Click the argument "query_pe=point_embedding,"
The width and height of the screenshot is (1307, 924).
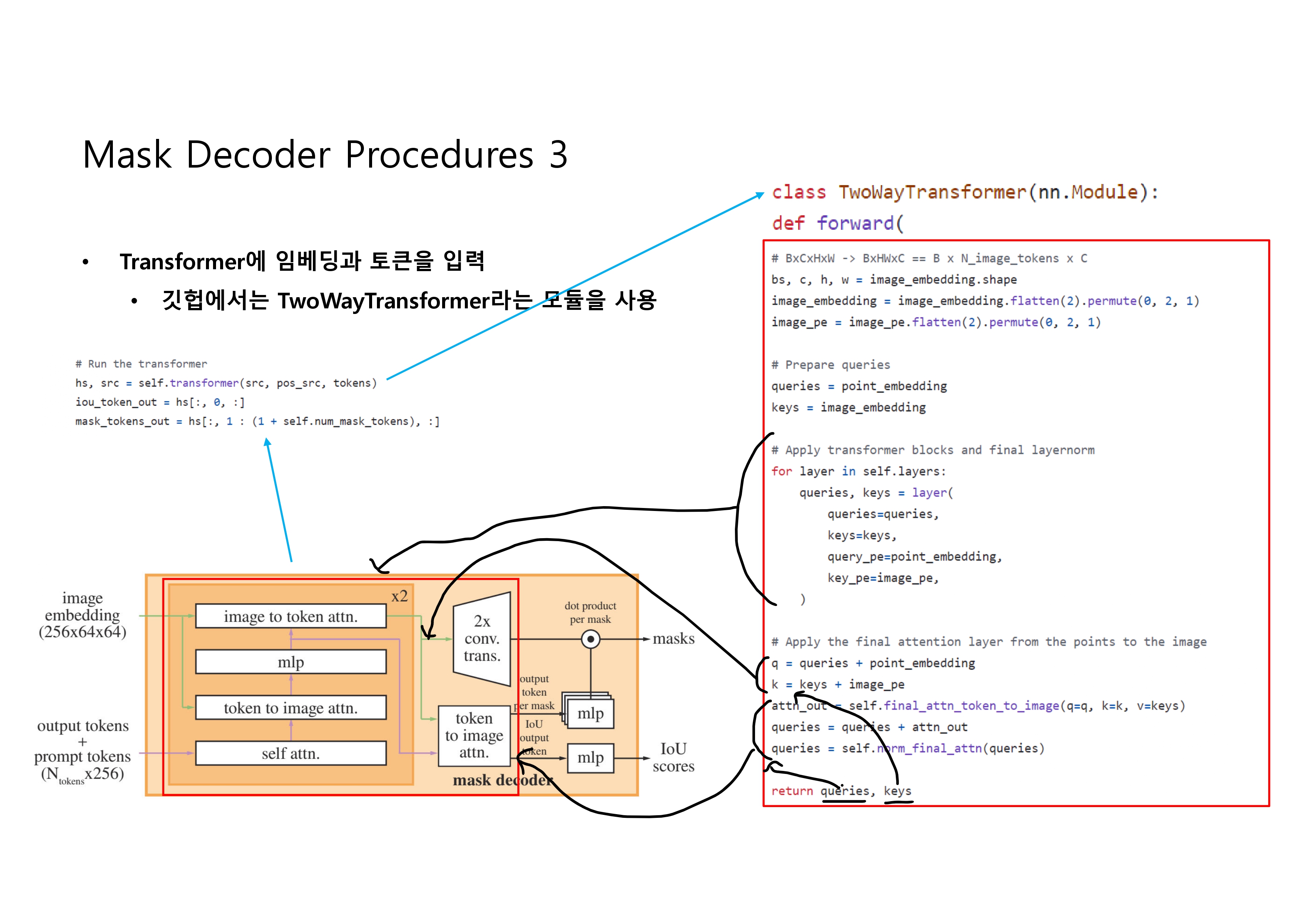(x=915, y=557)
